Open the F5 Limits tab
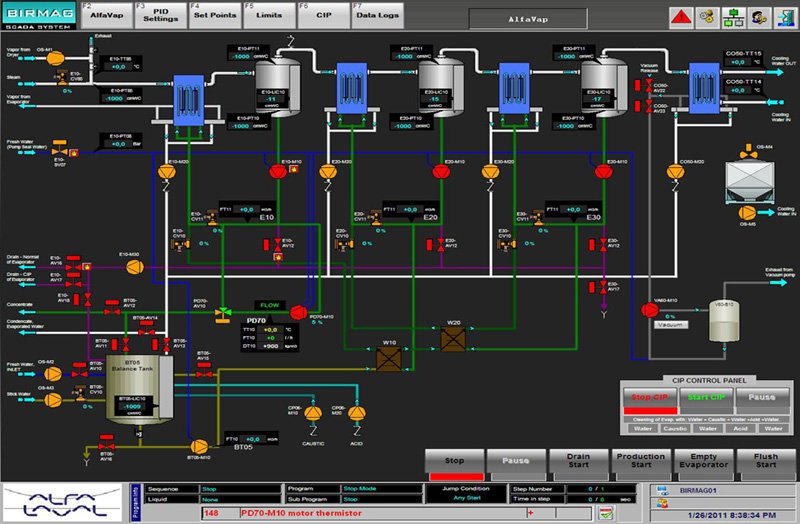Viewport: 800px width, 524px height. tap(269, 15)
